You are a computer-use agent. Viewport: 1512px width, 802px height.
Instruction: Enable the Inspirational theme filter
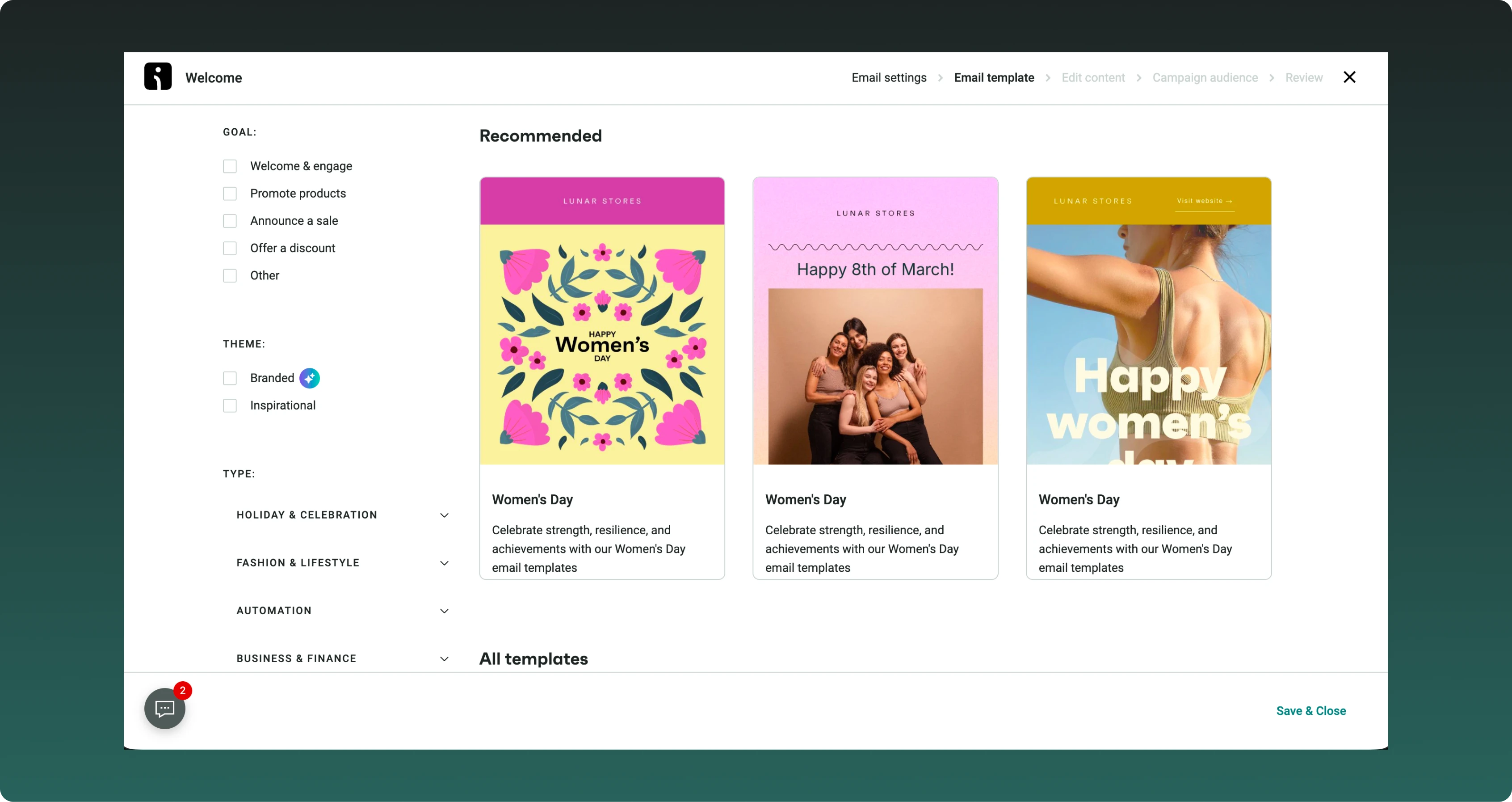coord(230,406)
